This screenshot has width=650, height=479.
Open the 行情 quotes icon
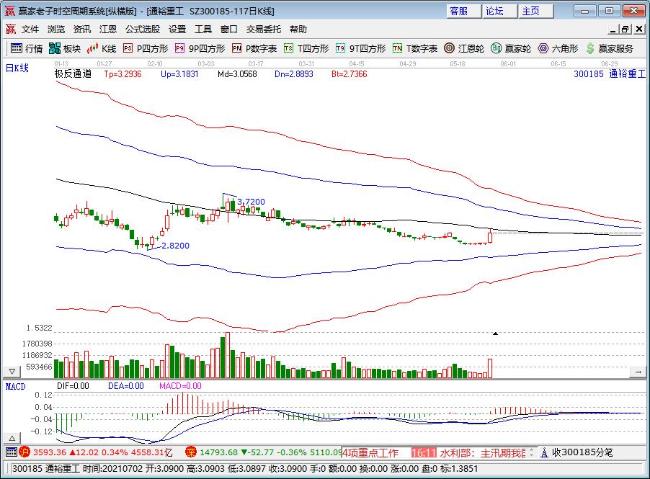27,49
